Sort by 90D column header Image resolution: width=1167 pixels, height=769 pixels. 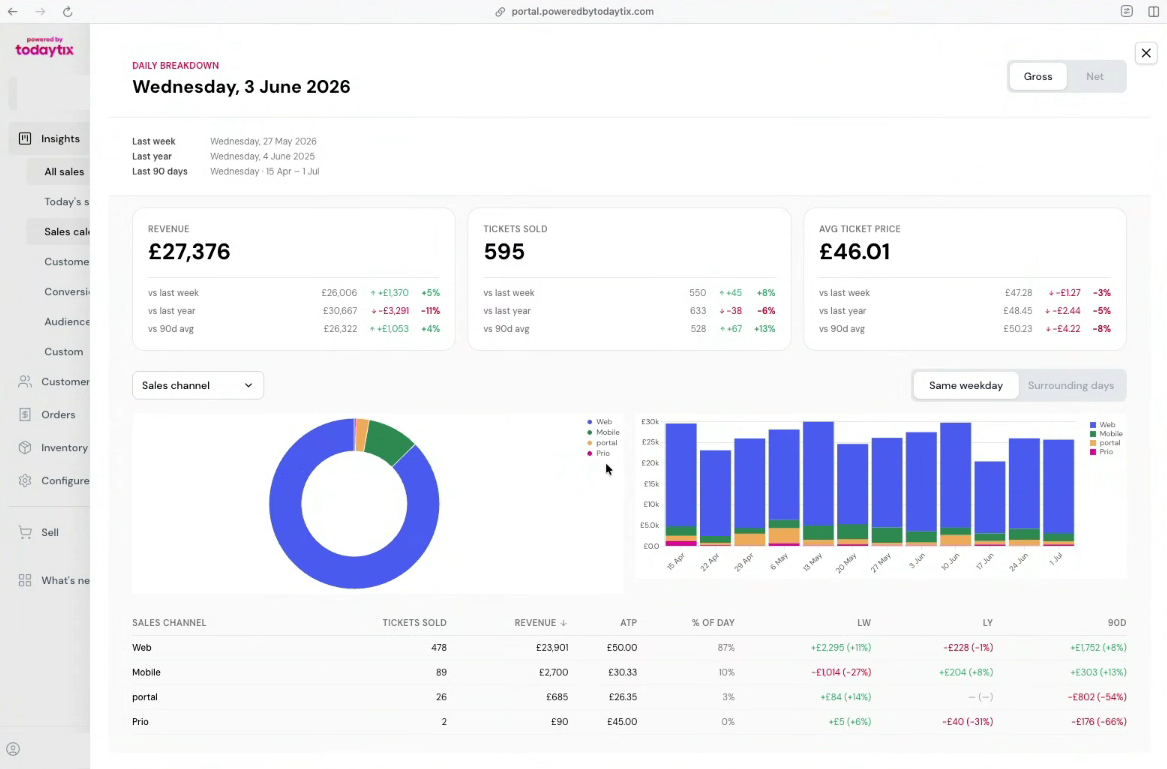1116,623
